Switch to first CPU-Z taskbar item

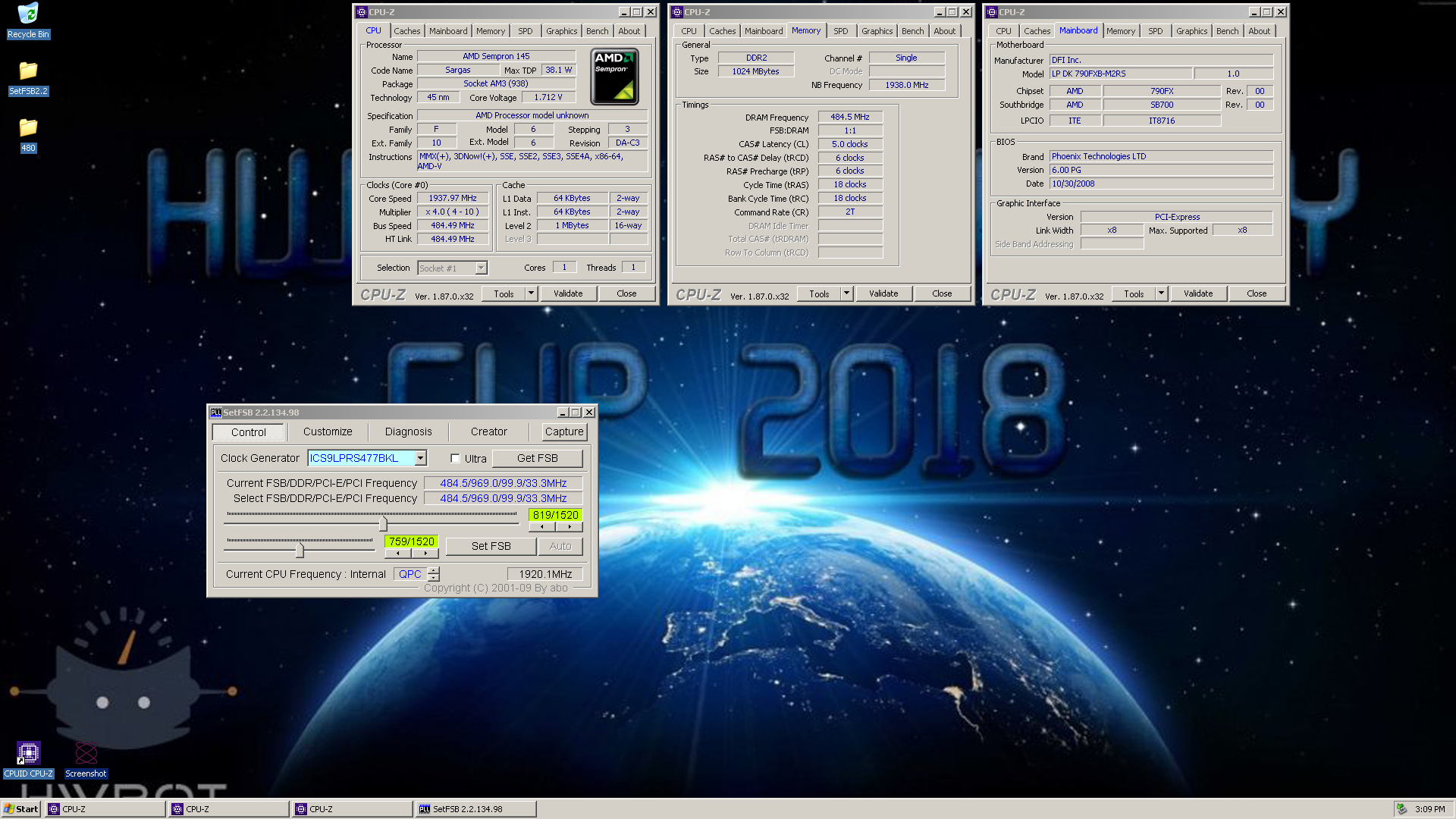[x=105, y=809]
